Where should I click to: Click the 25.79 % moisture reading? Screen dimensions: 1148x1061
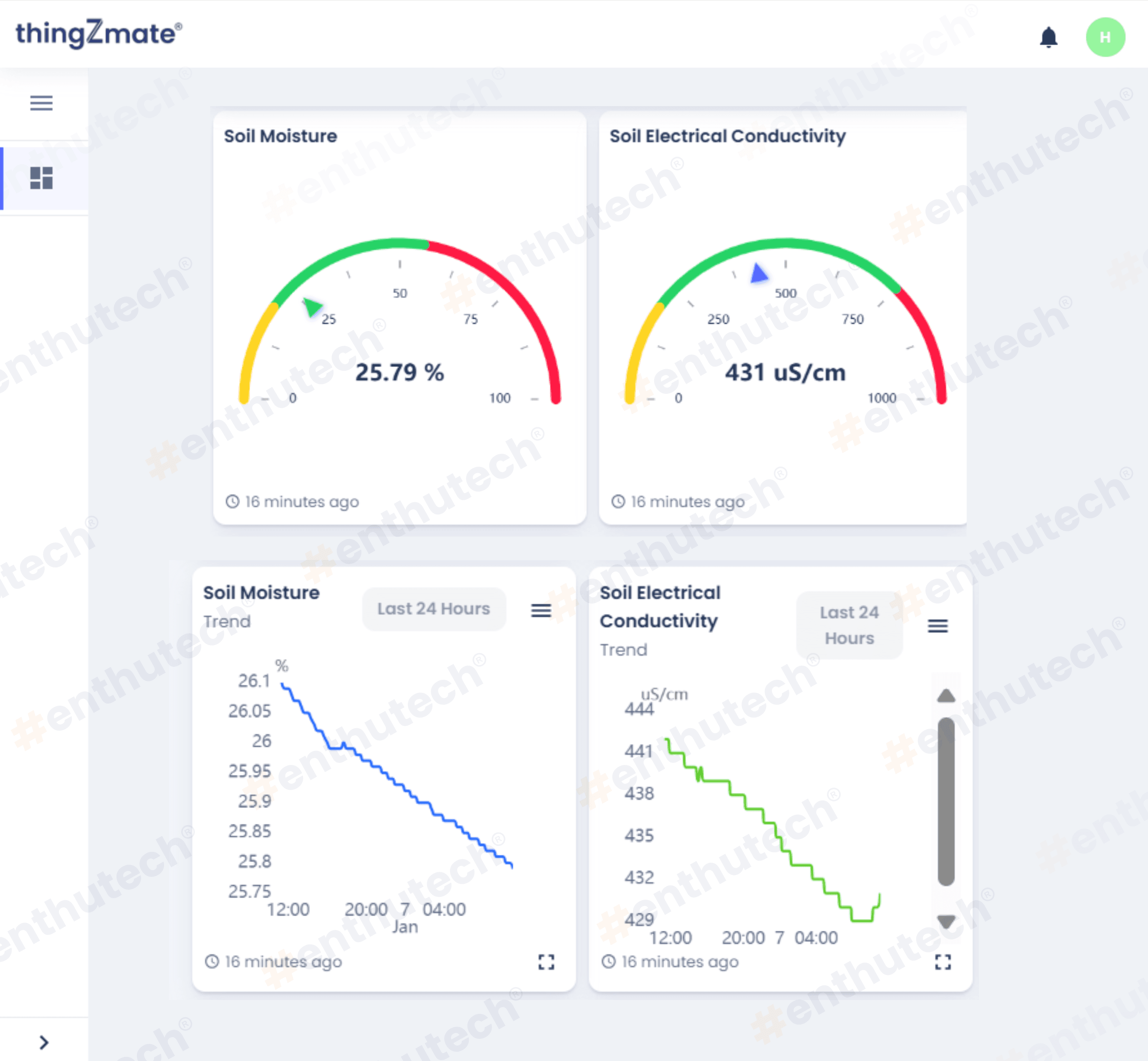[x=399, y=372]
